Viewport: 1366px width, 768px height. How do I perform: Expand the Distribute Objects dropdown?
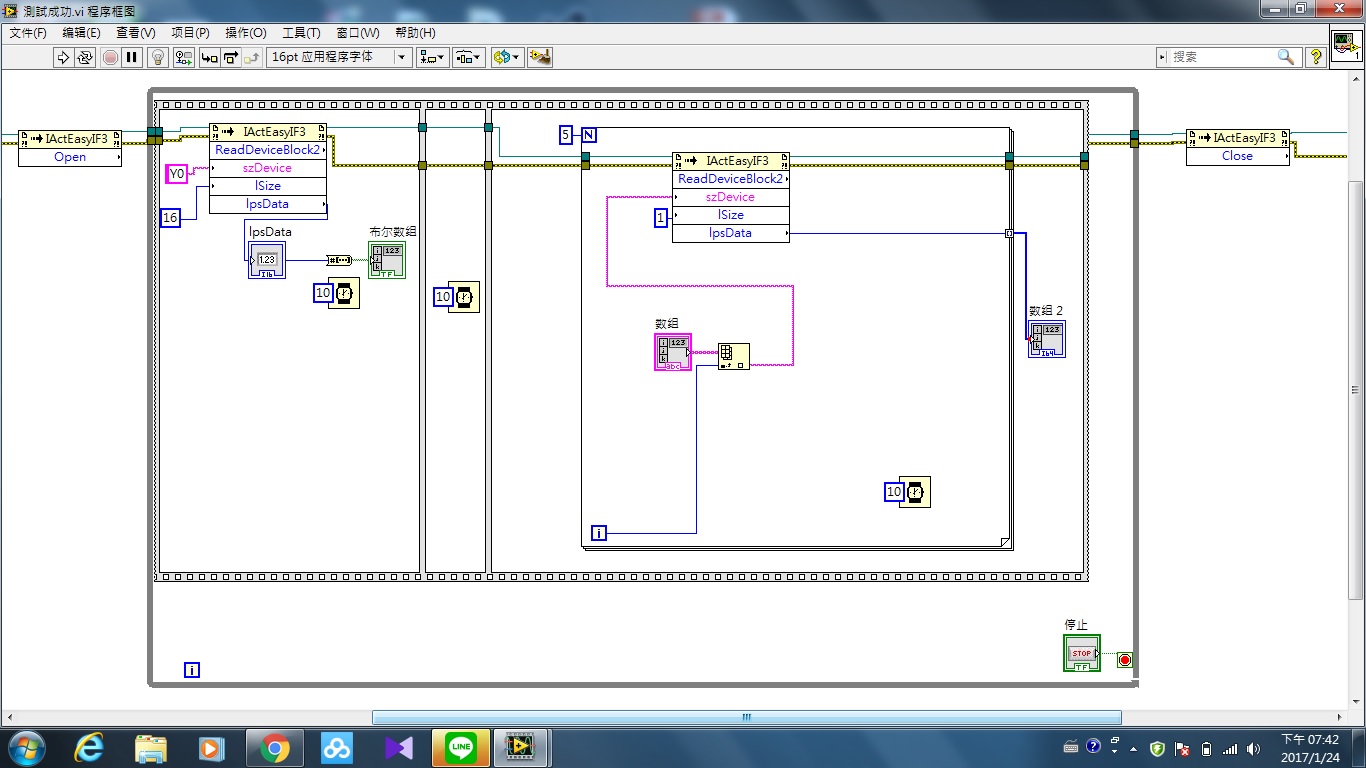[x=468, y=57]
